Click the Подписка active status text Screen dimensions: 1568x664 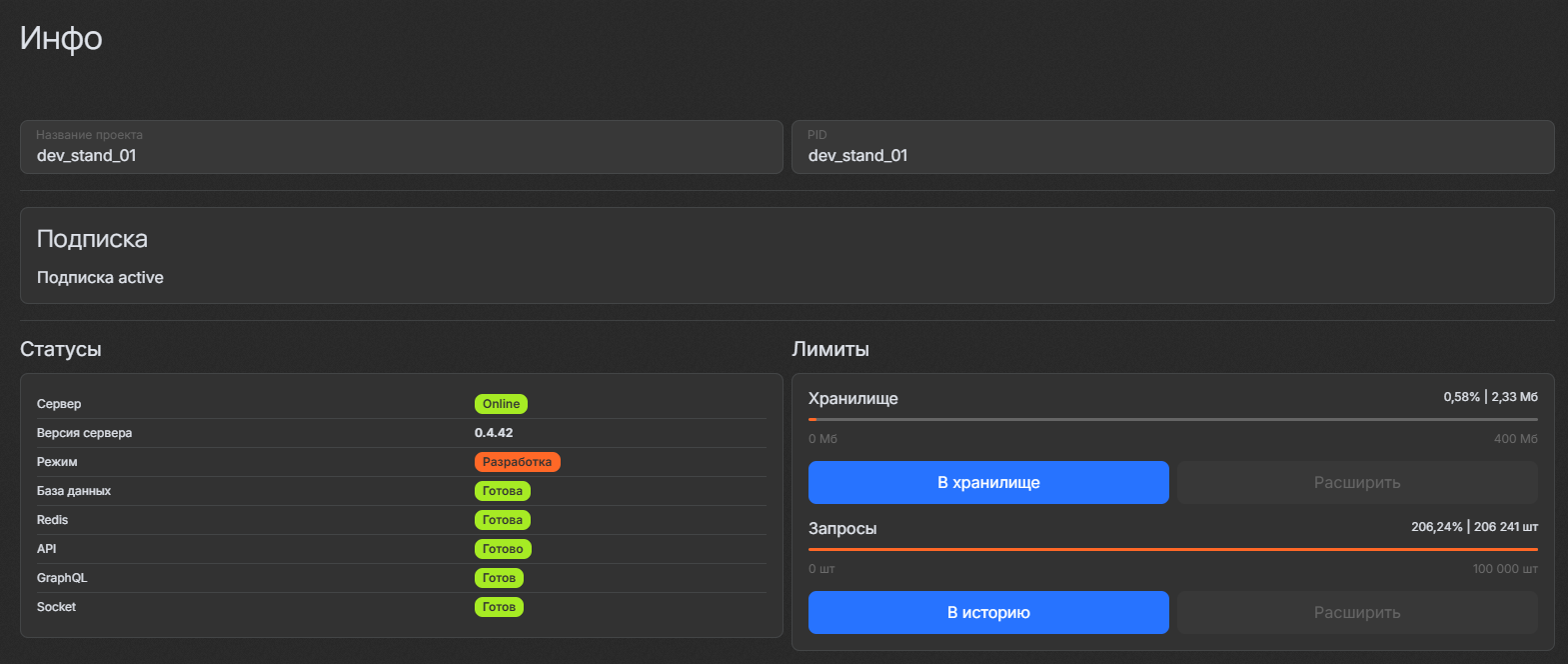pyautogui.click(x=100, y=278)
